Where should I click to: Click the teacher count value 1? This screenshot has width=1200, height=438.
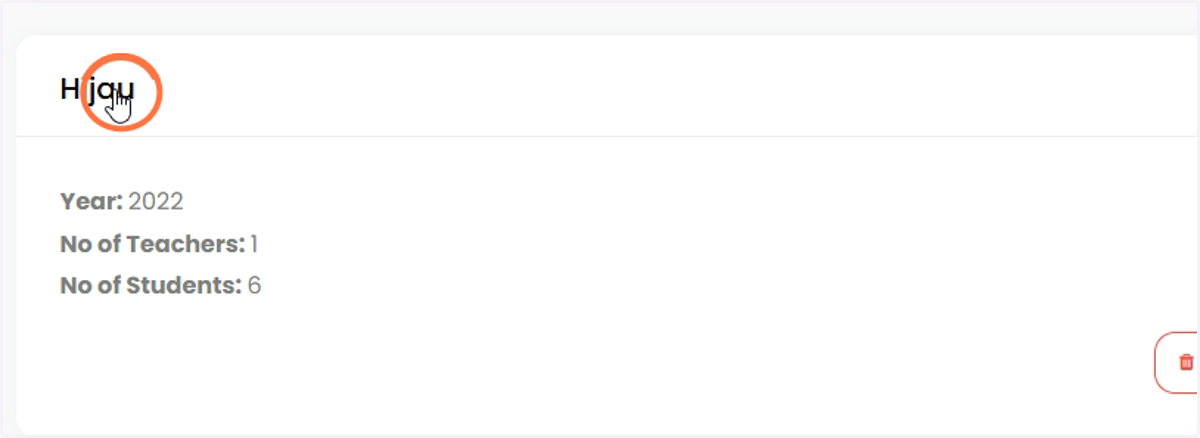(254, 243)
